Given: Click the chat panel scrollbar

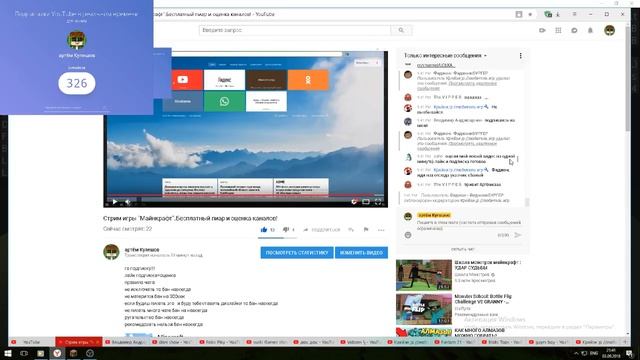Looking at the screenshot, I should click(x=527, y=202).
